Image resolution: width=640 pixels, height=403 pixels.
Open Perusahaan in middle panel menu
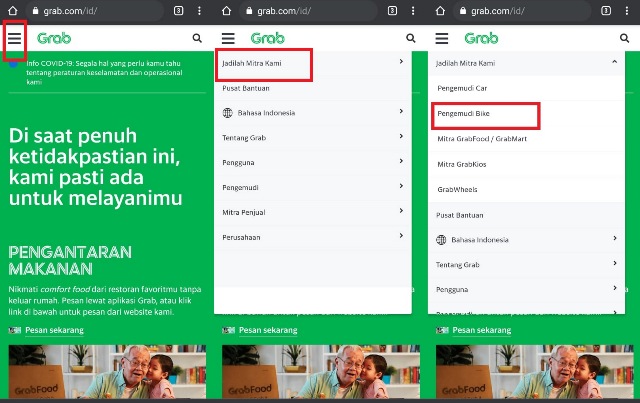tap(241, 237)
